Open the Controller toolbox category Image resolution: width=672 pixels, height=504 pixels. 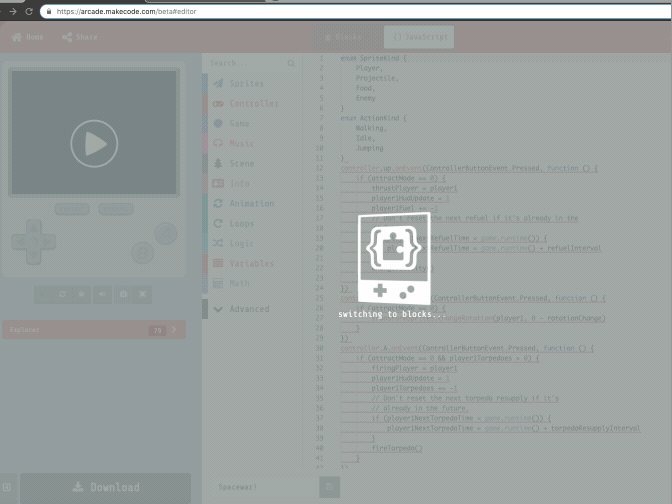coord(252,103)
